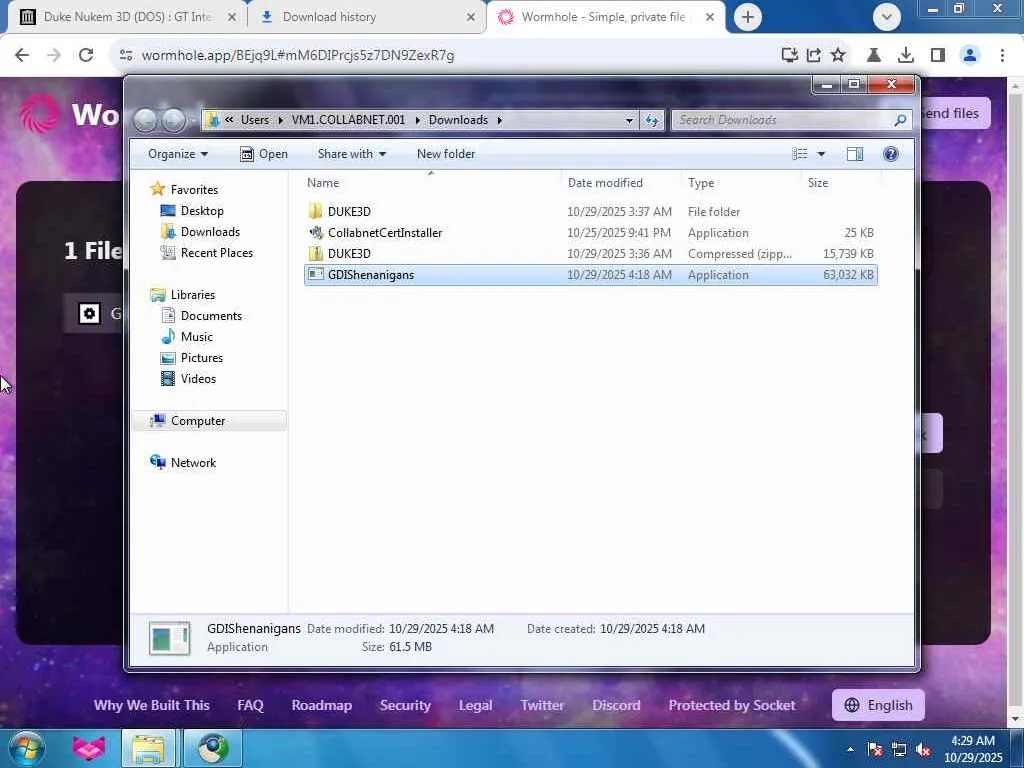Select the DUKE3D file folder

590,212
